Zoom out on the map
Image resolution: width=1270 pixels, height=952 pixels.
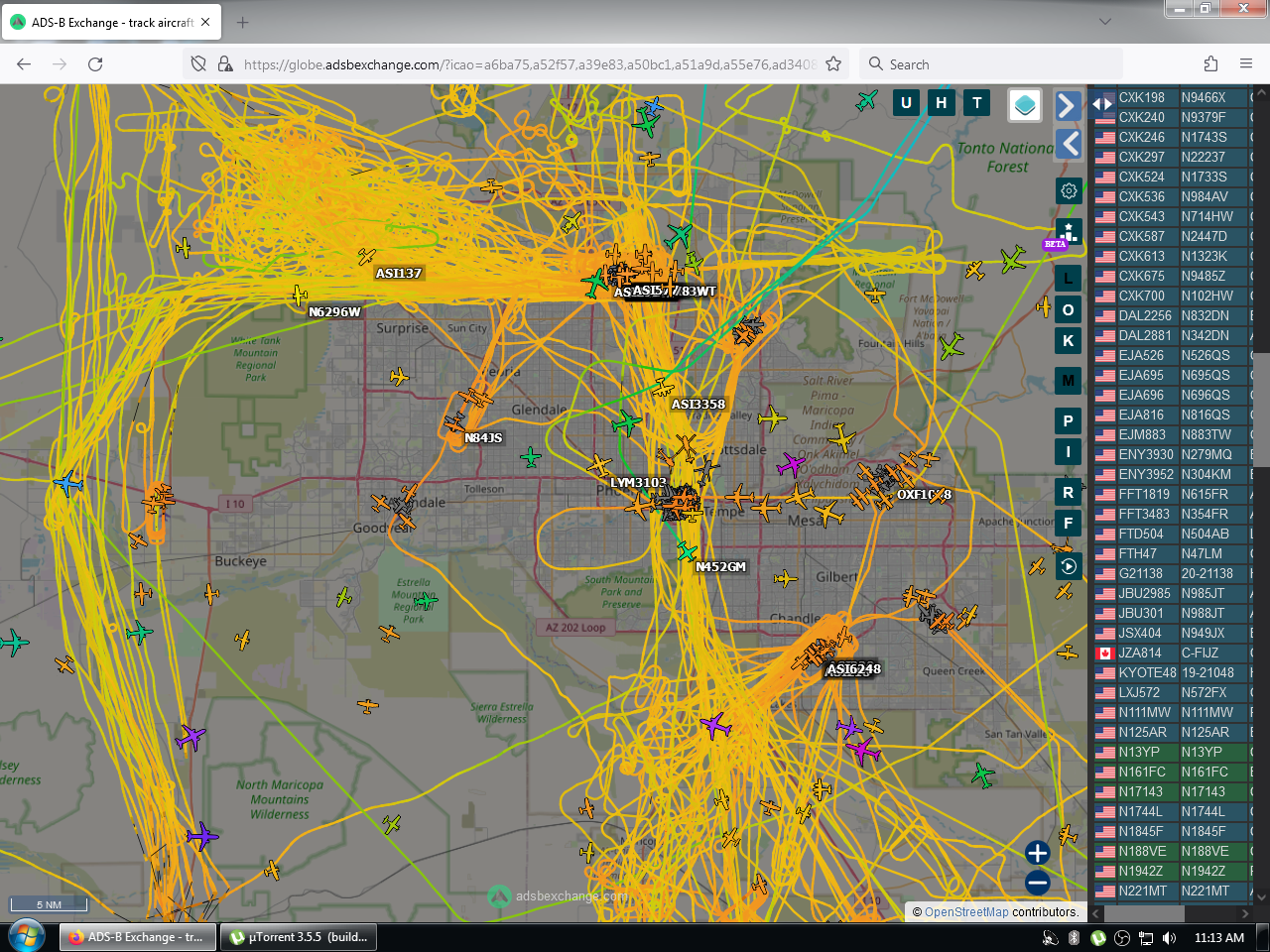point(1038,882)
